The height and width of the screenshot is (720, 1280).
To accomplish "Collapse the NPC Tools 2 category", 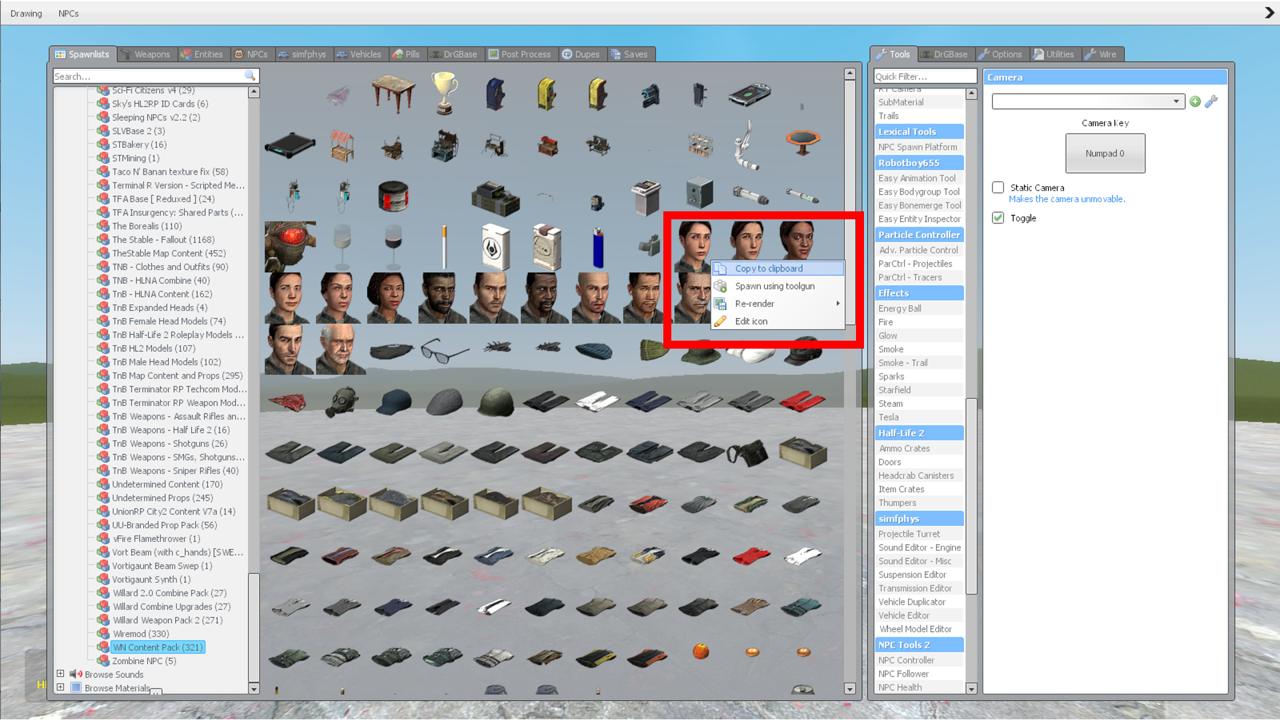I will (920, 644).
